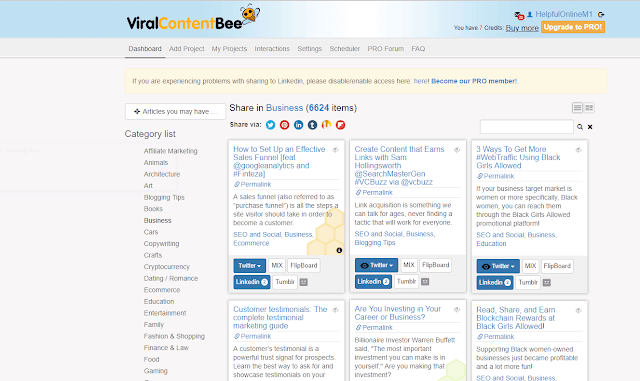
Task: Select Finance & Law category
Action: [166, 348]
